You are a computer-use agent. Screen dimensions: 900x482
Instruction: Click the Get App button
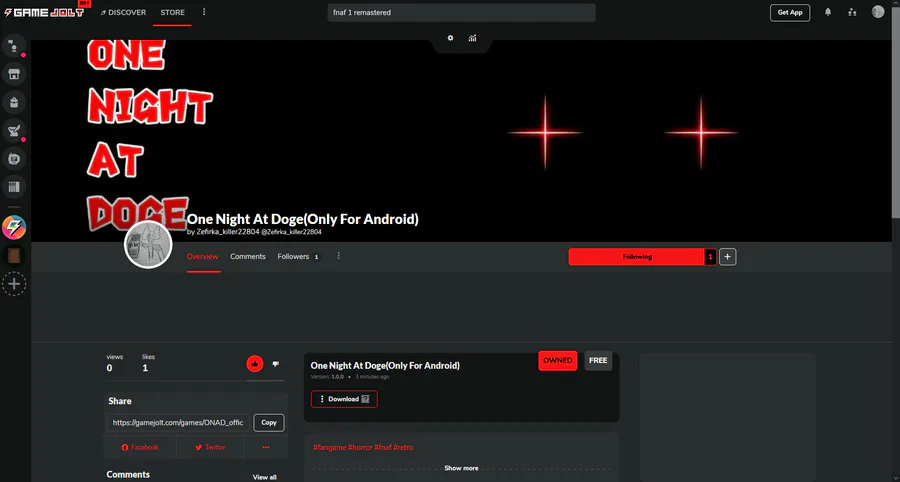tap(790, 13)
